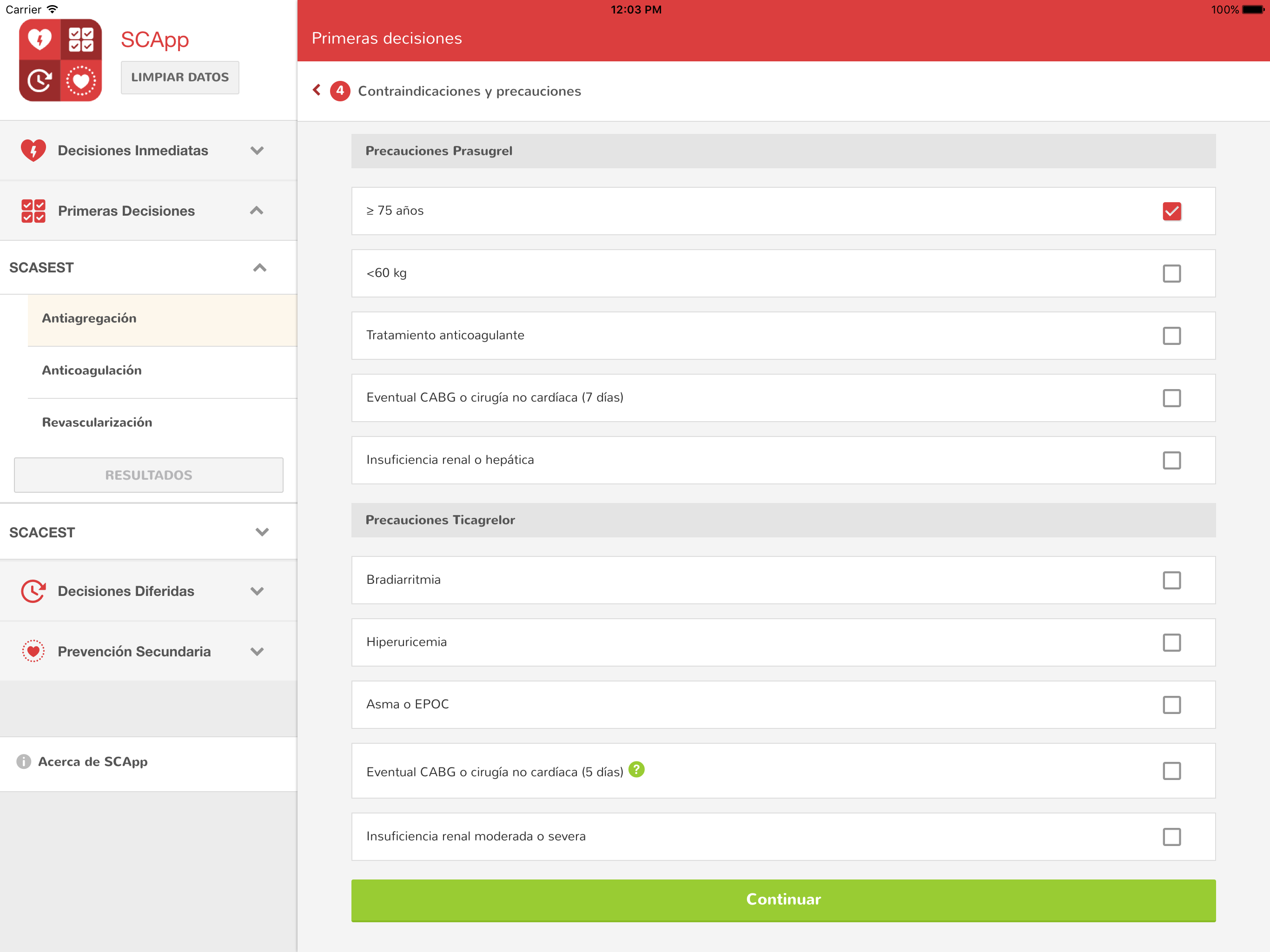The width and height of the screenshot is (1270, 952).
Task: Click the broken heart Decisiones Inmediatas icon
Action: 33,151
